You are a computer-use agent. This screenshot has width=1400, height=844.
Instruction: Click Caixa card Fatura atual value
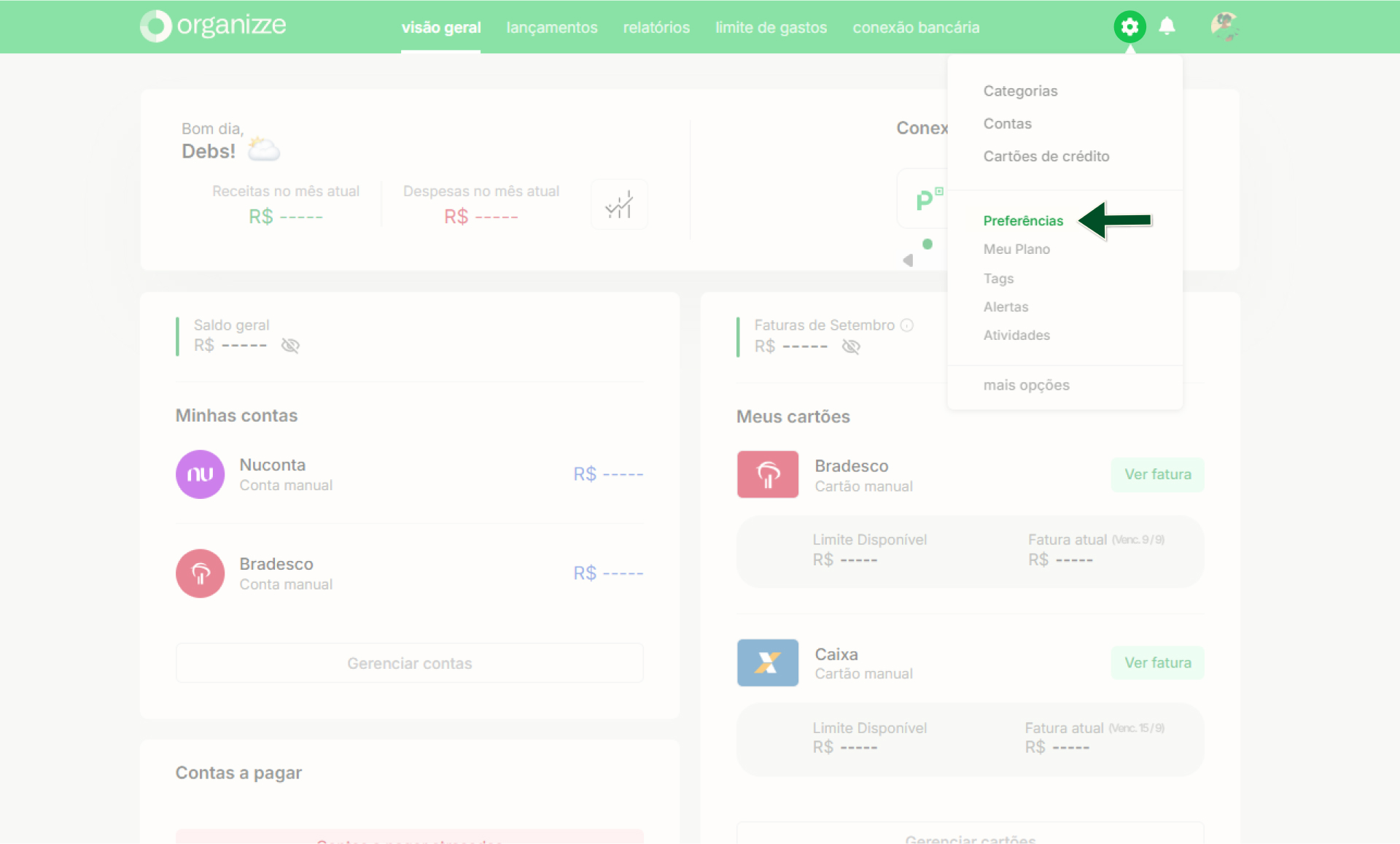pyautogui.click(x=1057, y=748)
